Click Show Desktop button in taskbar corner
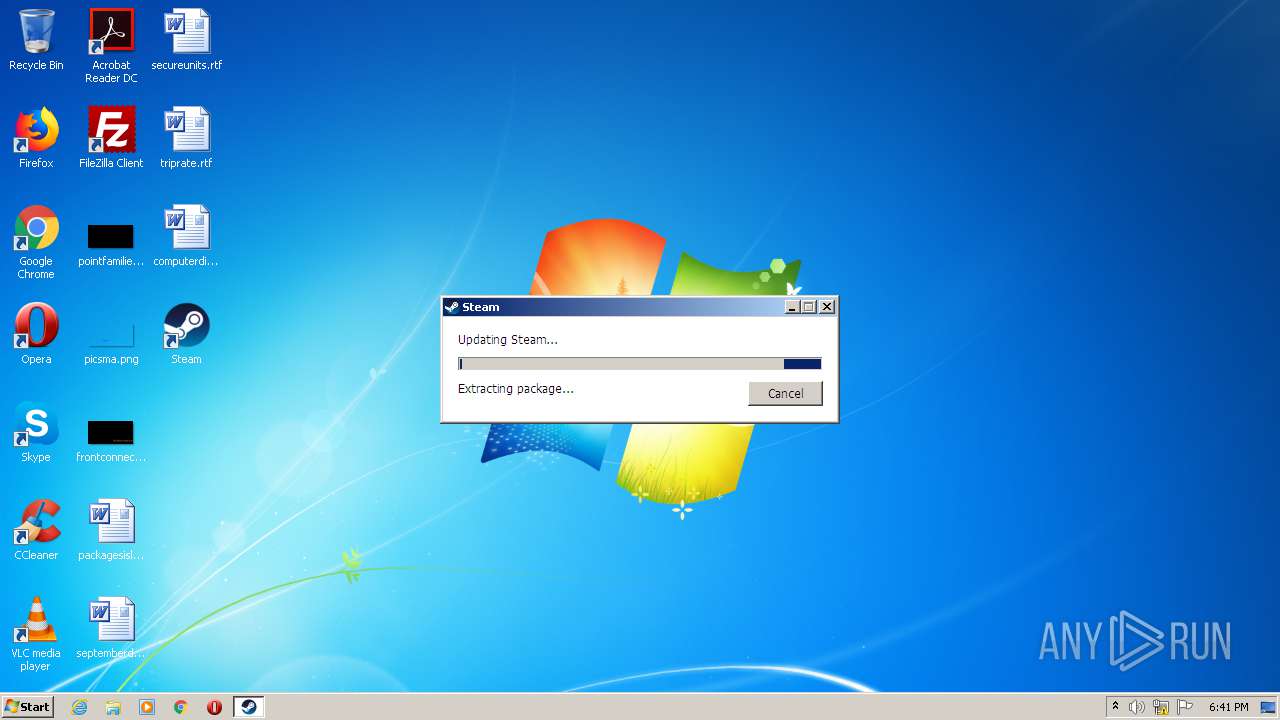The image size is (1280, 720). coord(1269,707)
